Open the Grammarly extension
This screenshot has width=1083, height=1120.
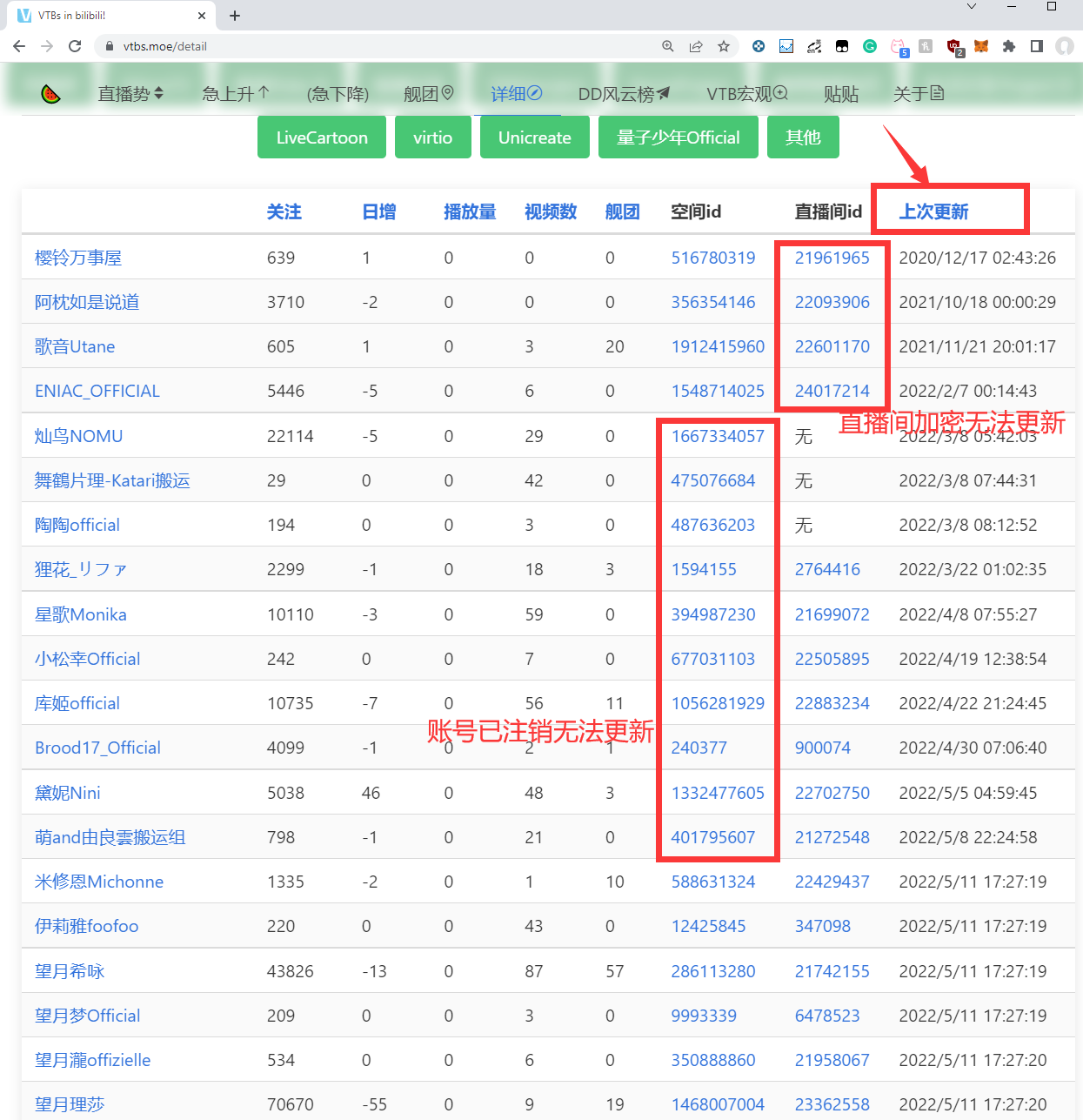870,46
